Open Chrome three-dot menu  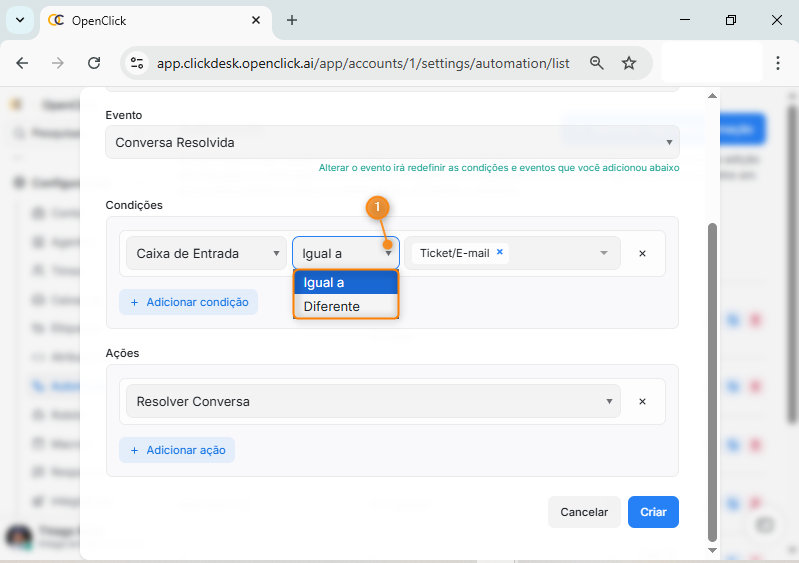pos(777,63)
